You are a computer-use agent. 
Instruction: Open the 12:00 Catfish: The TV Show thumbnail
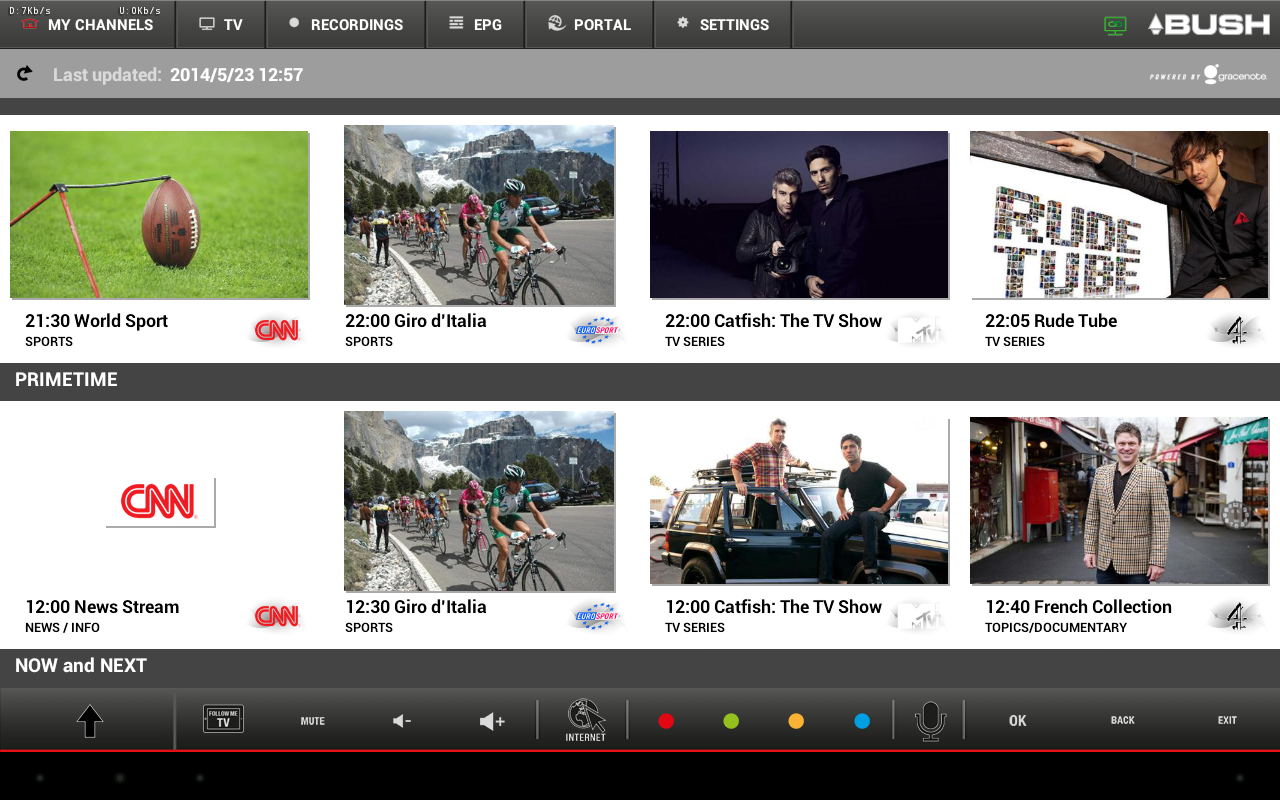pos(799,501)
